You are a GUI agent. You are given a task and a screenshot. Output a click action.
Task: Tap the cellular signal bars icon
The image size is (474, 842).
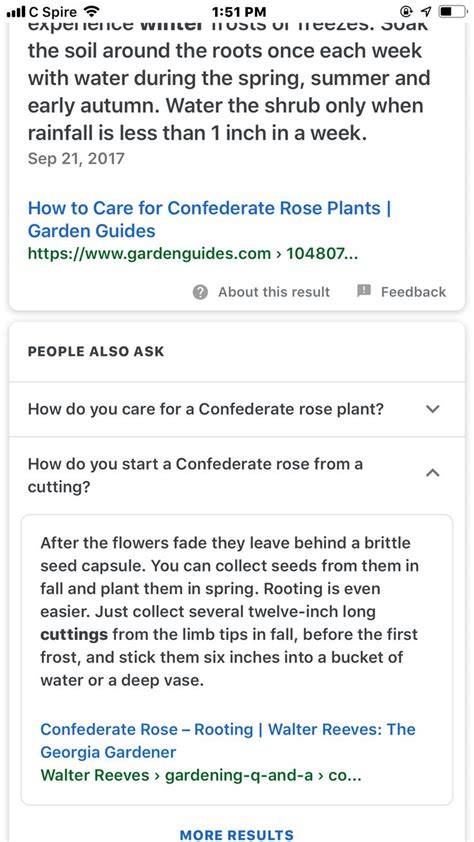16,11
